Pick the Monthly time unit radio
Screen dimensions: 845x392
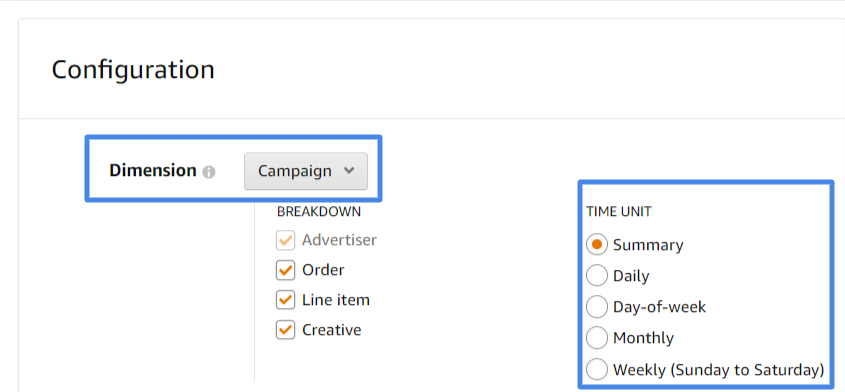click(x=597, y=338)
